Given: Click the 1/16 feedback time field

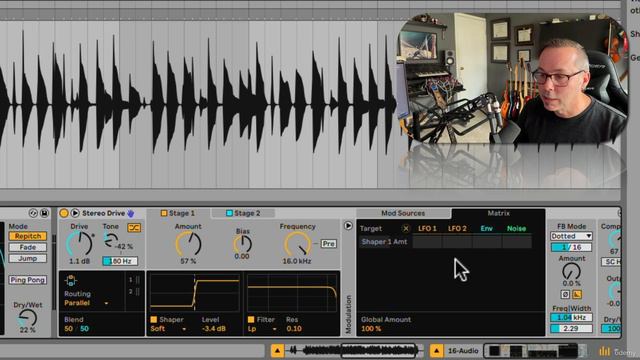Looking at the screenshot, I should click(x=571, y=247).
